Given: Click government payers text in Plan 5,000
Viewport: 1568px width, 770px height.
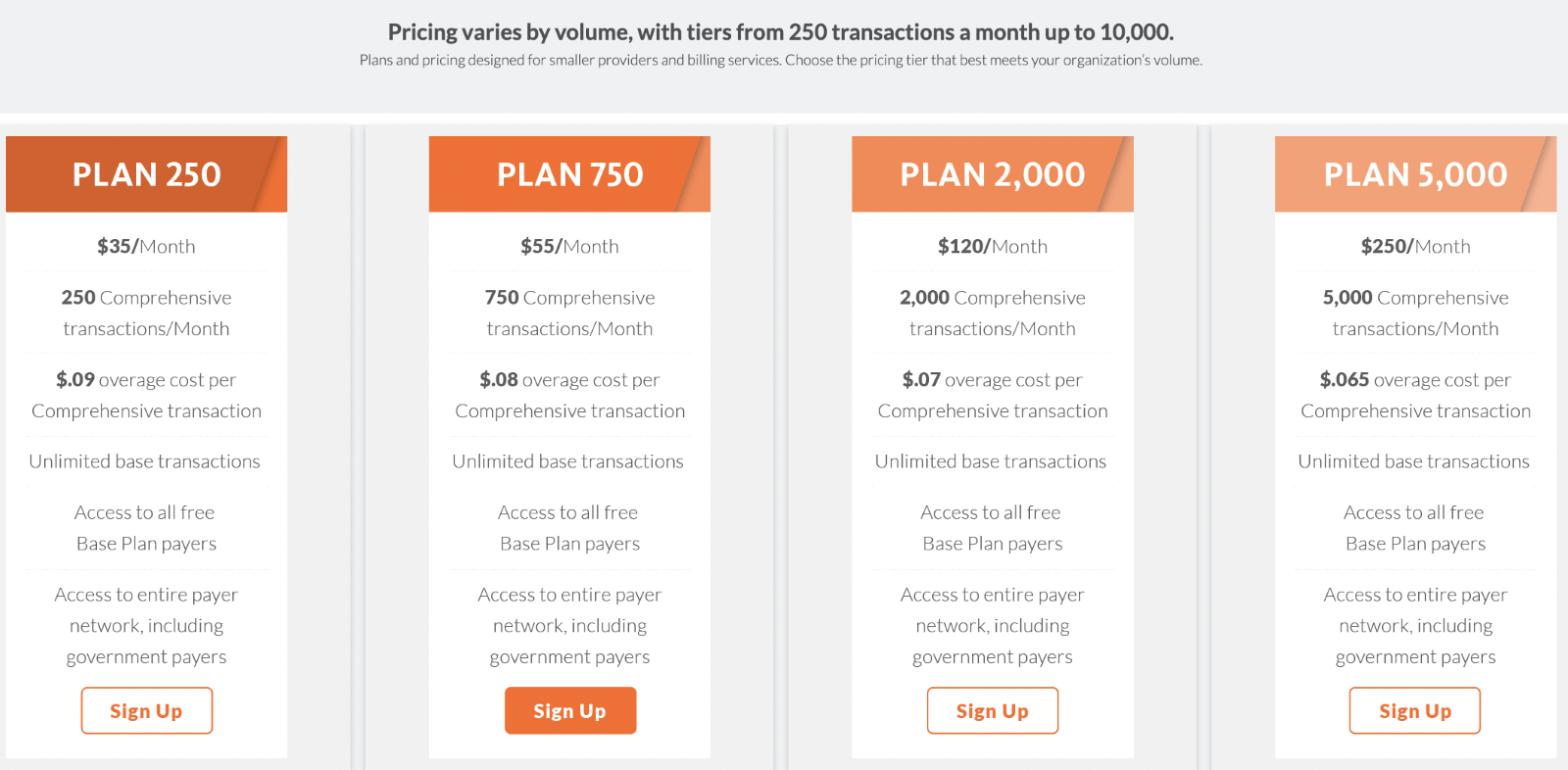Looking at the screenshot, I should pyautogui.click(x=1415, y=657).
